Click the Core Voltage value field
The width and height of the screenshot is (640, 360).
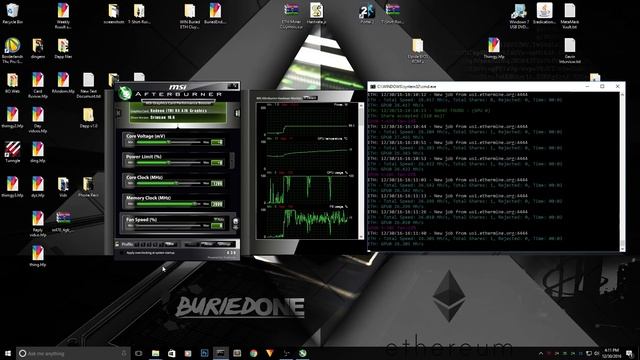click(217, 142)
